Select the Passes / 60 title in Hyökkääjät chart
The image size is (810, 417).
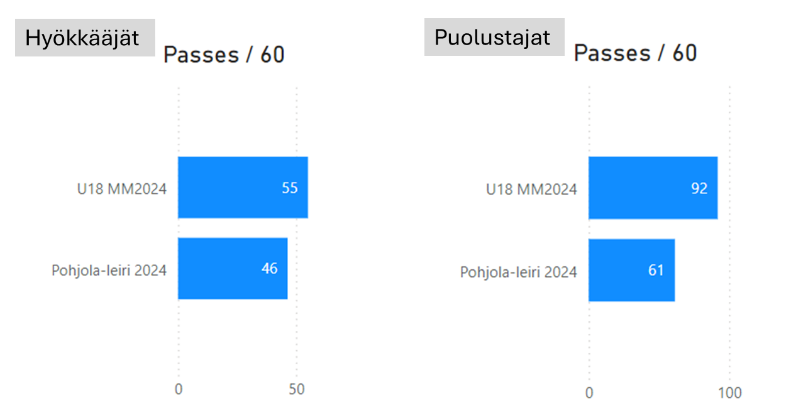click(x=224, y=55)
